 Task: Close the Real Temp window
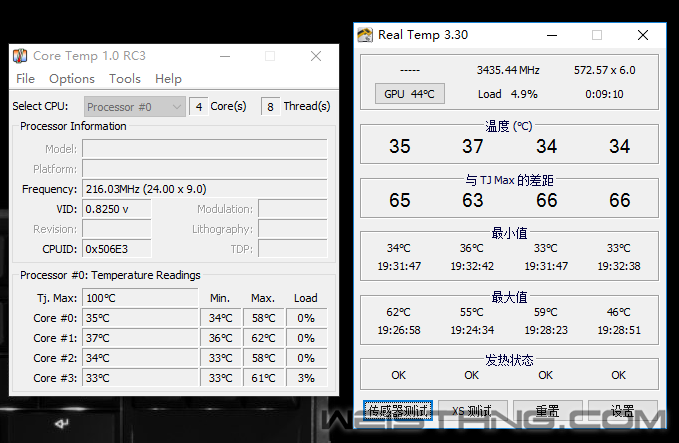643,35
